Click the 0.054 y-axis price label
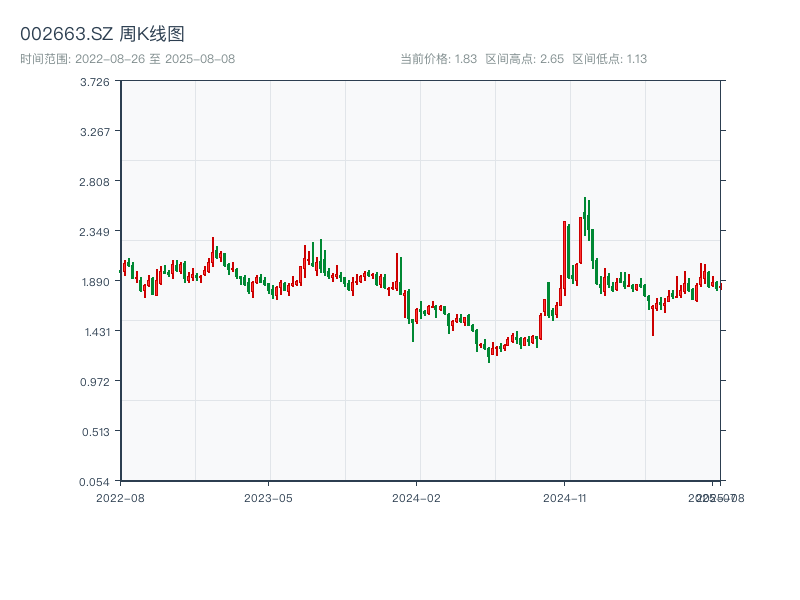The image size is (800, 600). pos(95,482)
